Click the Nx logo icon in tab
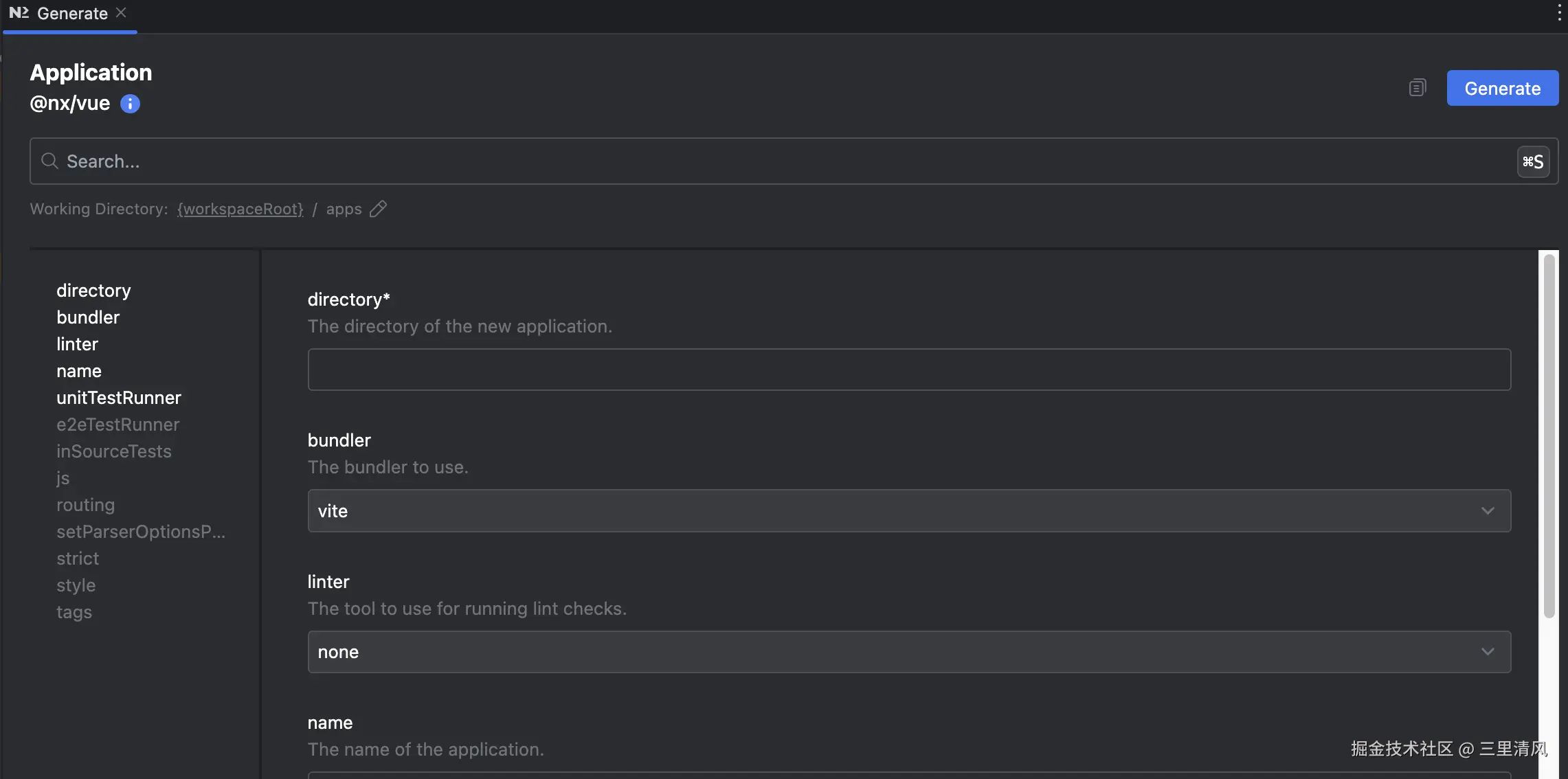Screen dimensions: 1568x779 (x=19, y=12)
